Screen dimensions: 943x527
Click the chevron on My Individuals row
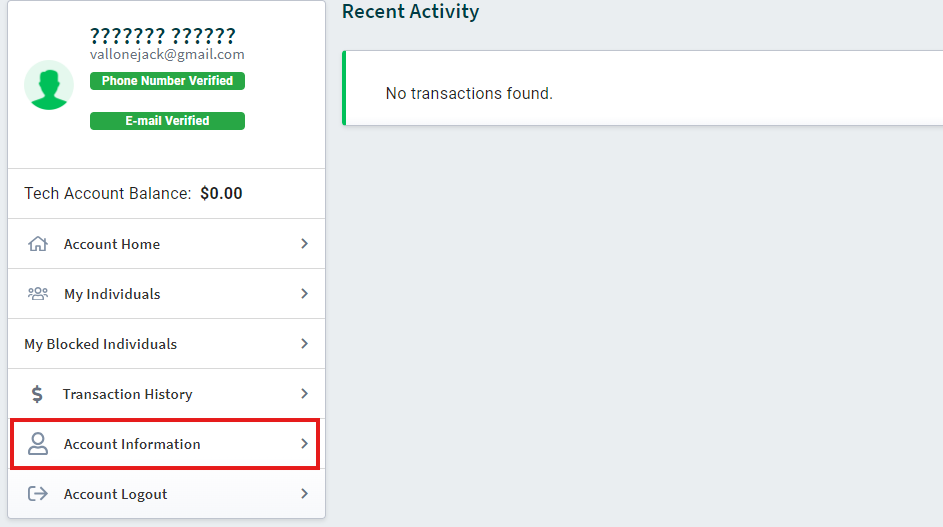(304, 294)
